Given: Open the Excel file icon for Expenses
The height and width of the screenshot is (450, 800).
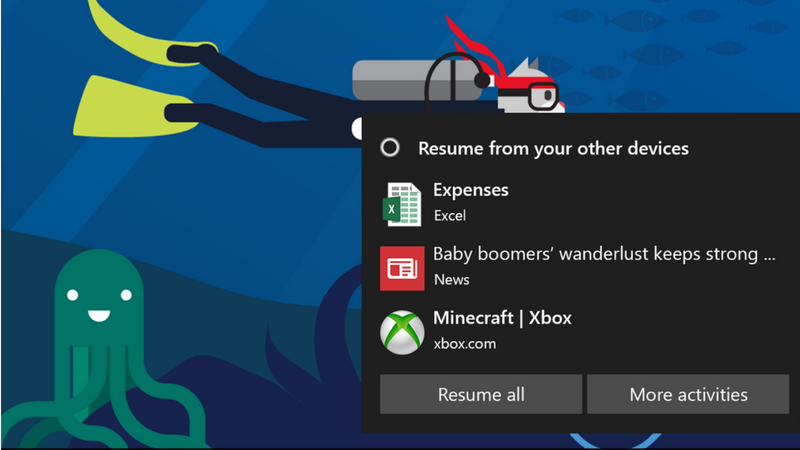Looking at the screenshot, I should click(402, 204).
